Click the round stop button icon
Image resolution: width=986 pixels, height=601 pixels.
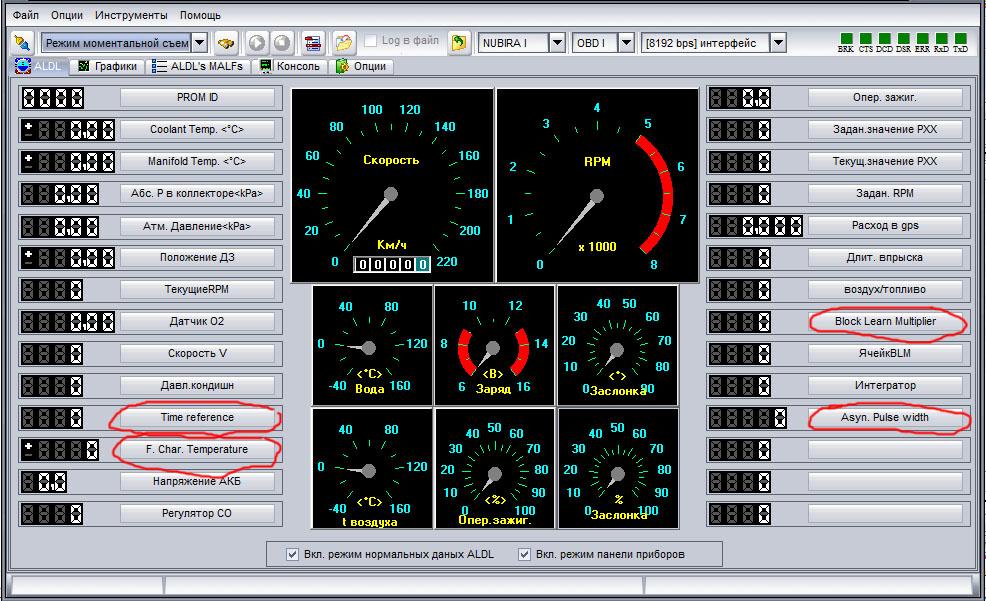click(282, 43)
